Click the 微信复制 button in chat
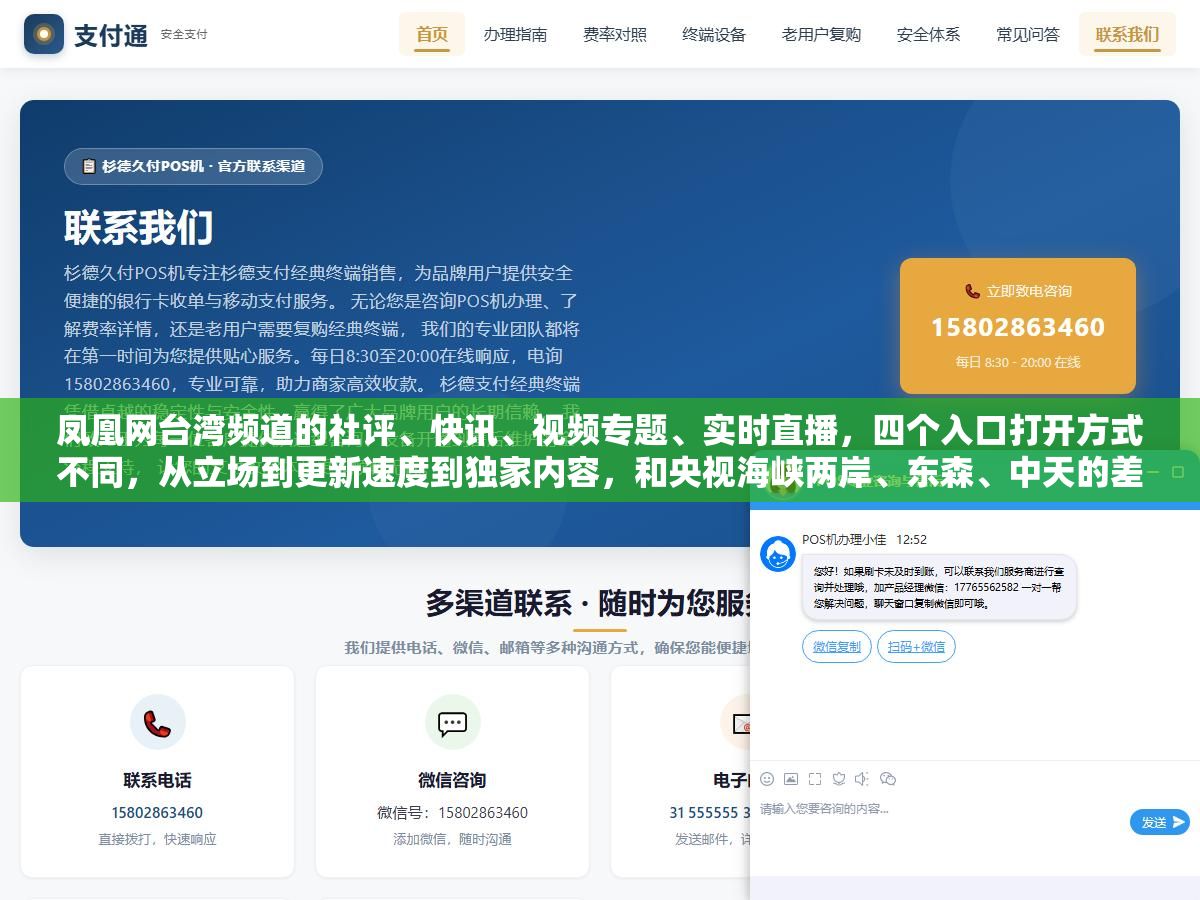 point(837,647)
